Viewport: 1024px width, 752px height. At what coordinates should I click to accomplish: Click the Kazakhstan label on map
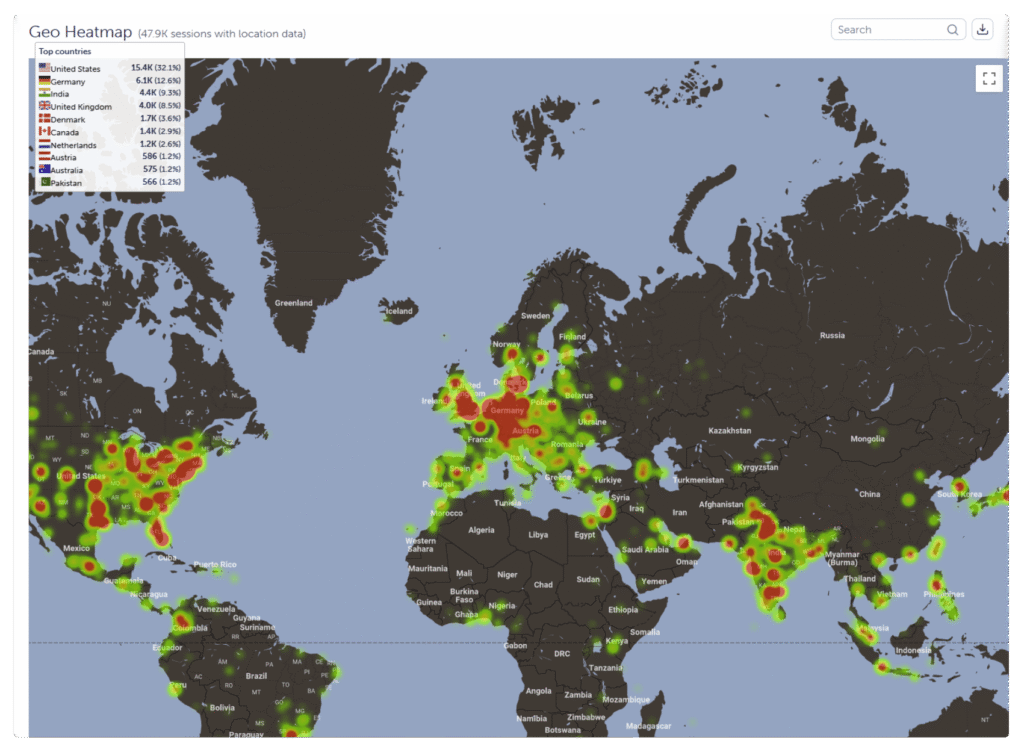coord(729,430)
